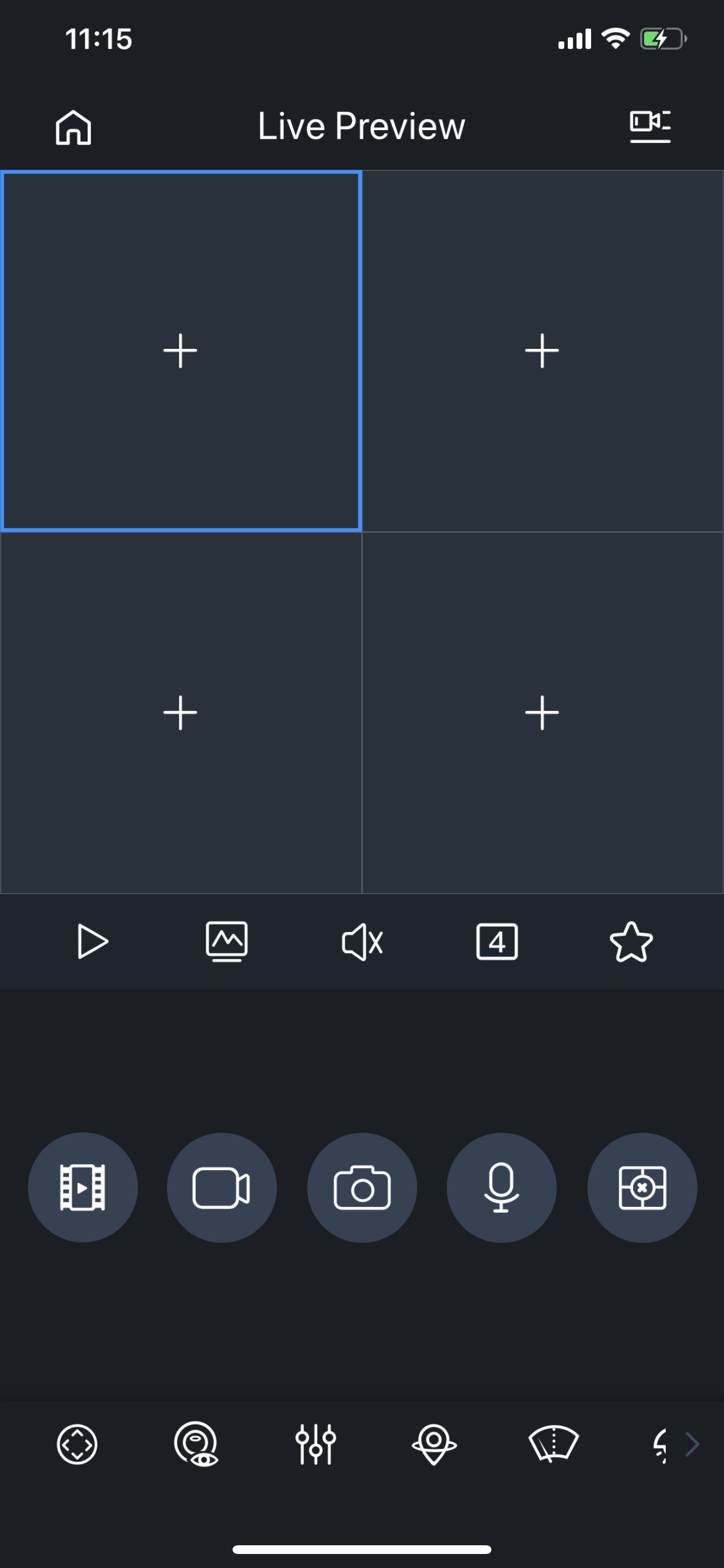Activate the wiper control icon
Viewport: 724px width, 1568px height.
point(554,1444)
